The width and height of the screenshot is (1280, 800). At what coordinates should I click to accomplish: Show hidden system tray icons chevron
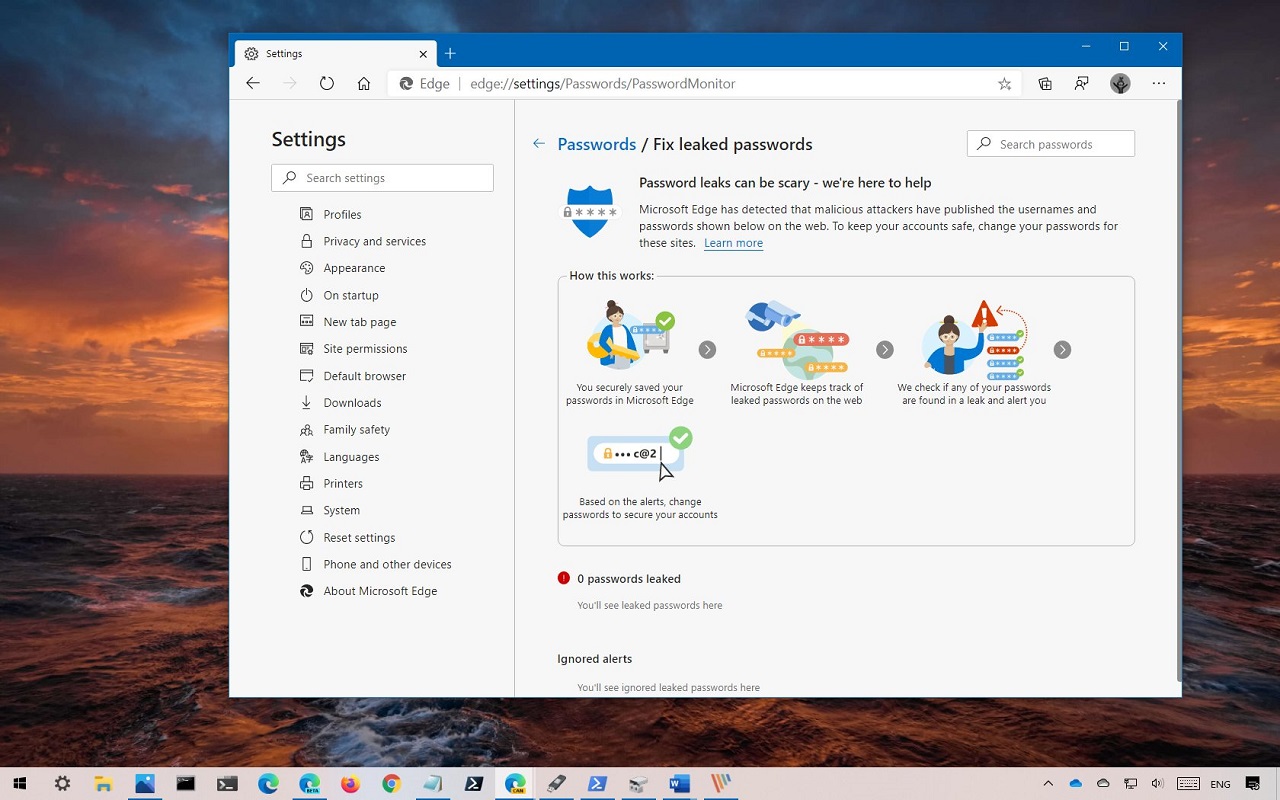[x=1048, y=784]
